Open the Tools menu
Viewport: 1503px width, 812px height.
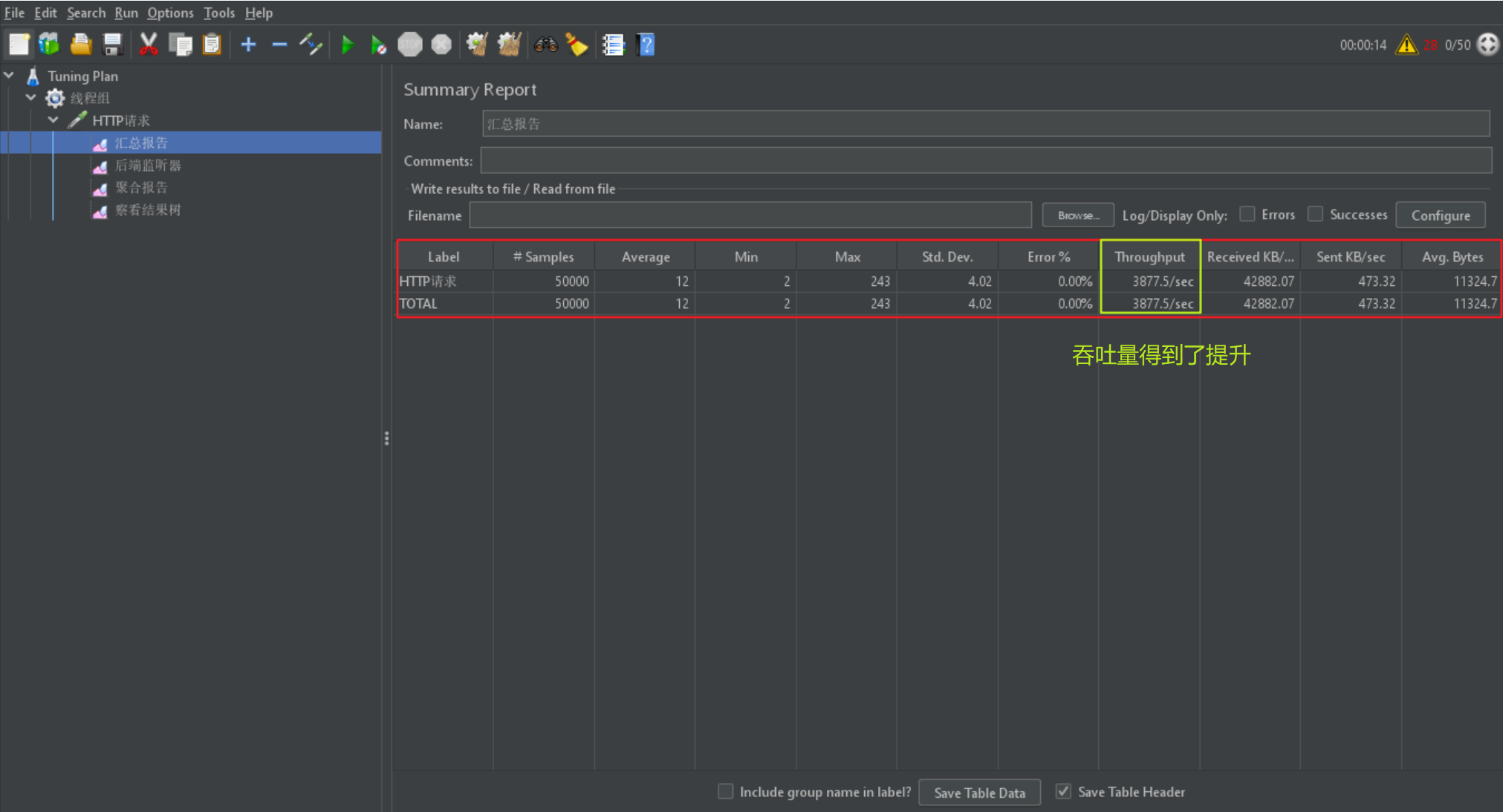click(x=219, y=13)
